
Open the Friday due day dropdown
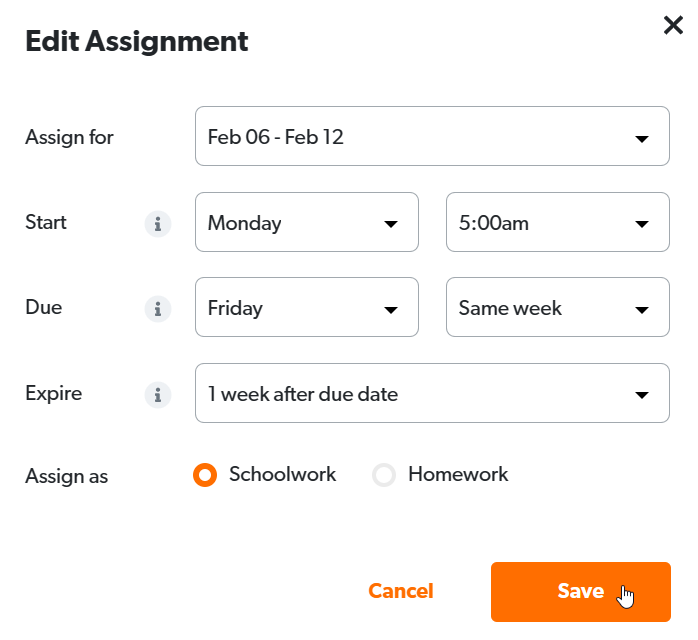tap(307, 308)
